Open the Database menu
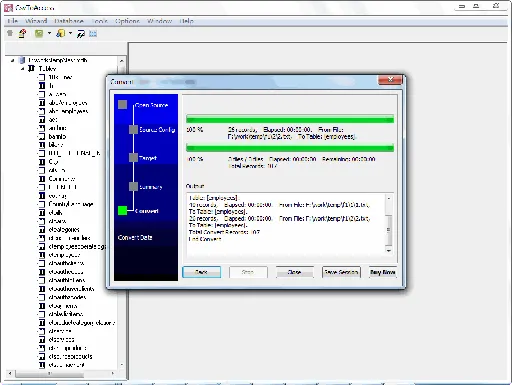The image size is (512, 385). 69,21
